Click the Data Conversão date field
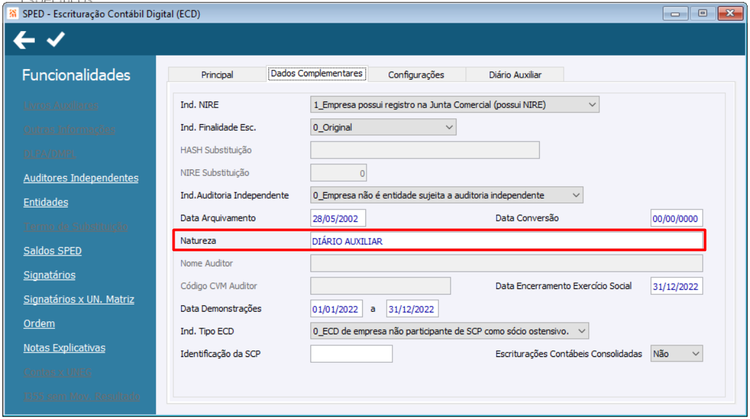 pos(676,218)
